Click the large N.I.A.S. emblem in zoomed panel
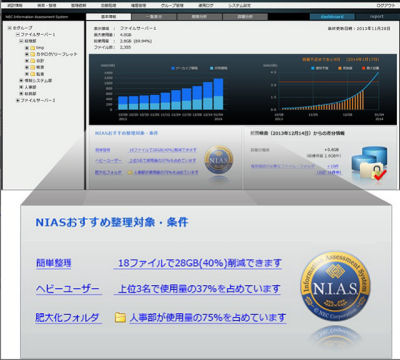The image size is (400, 360). point(335,288)
